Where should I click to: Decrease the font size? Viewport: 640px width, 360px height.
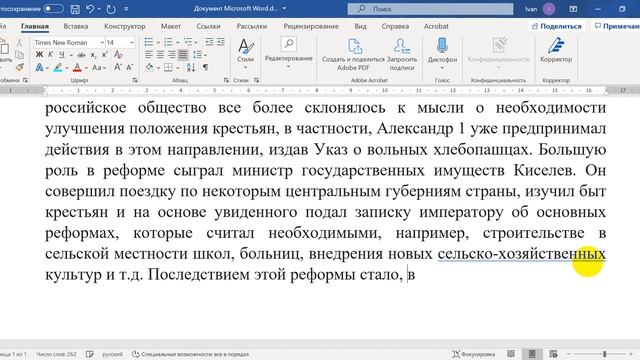coord(129,67)
